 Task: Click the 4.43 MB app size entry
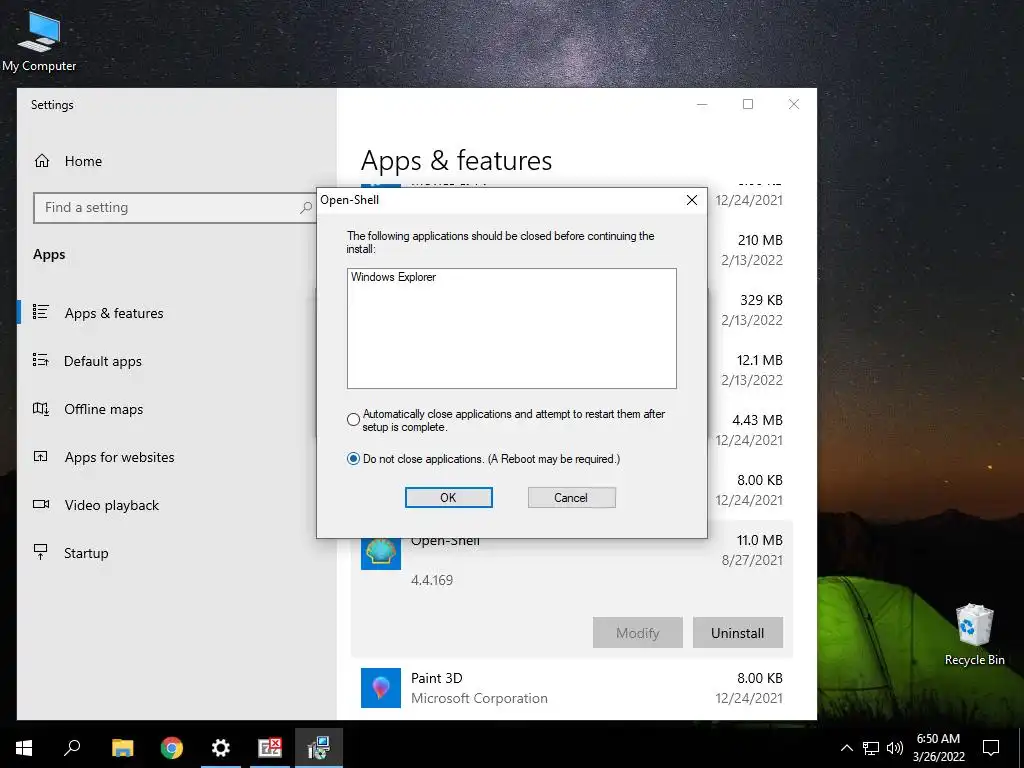[757, 420]
